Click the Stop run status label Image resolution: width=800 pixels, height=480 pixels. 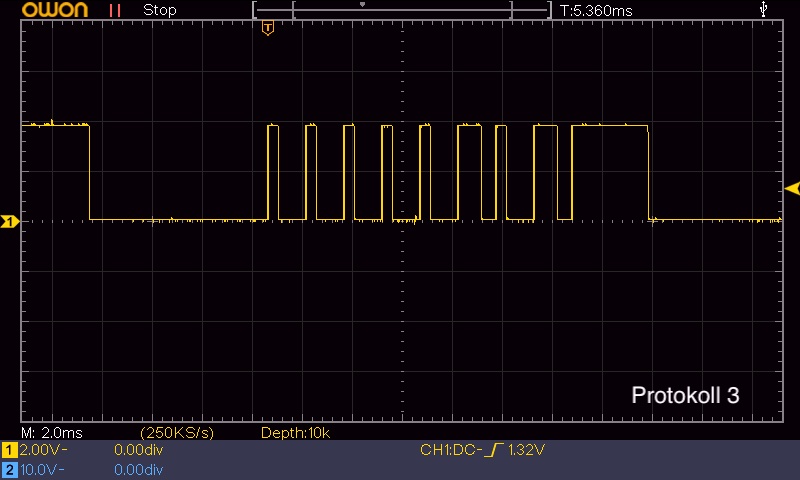point(160,10)
